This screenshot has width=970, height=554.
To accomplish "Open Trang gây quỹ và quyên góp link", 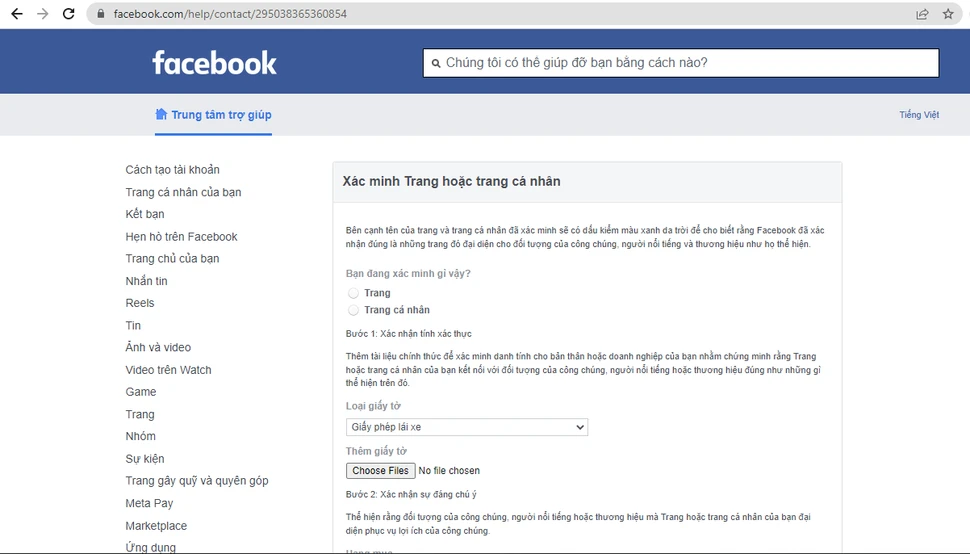I will pyautogui.click(x=197, y=480).
